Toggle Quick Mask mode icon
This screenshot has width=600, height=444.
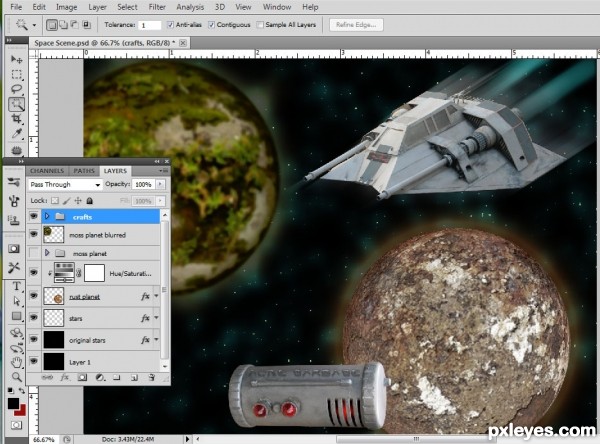click(16, 425)
